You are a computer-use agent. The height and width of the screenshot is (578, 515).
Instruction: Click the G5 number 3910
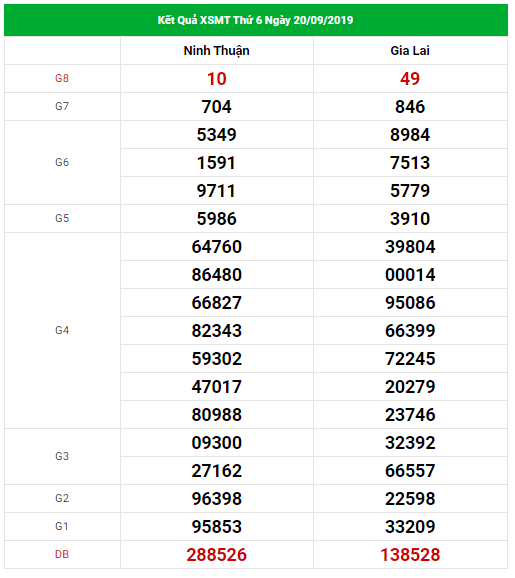pyautogui.click(x=410, y=219)
